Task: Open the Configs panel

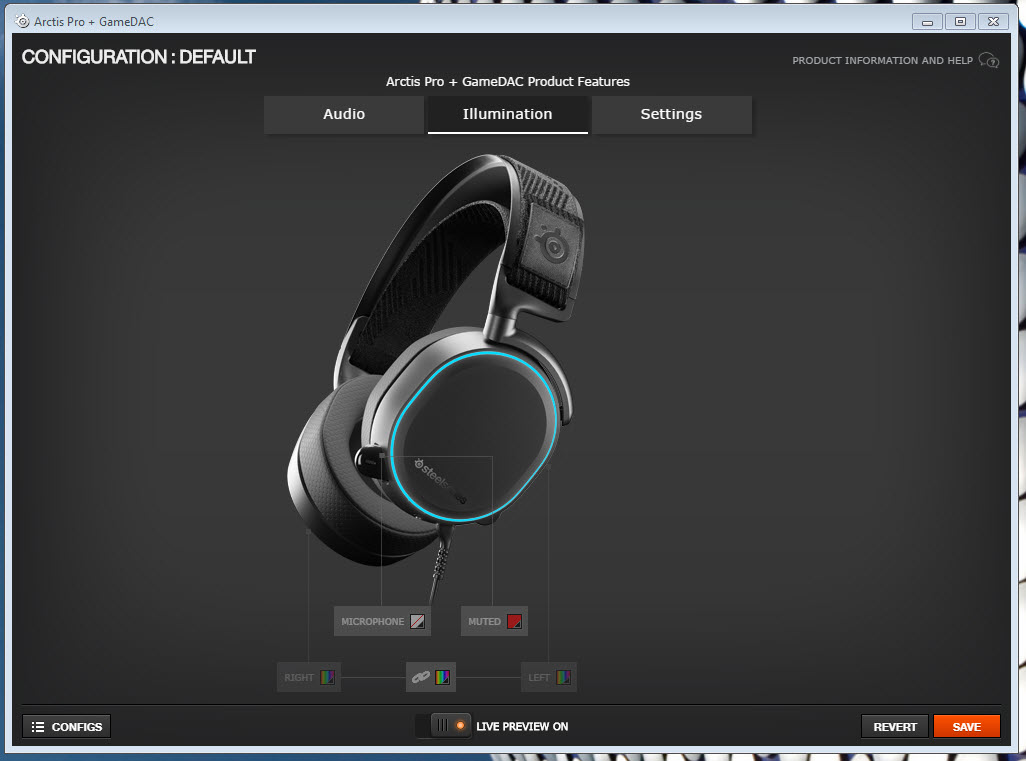Action: tap(67, 726)
